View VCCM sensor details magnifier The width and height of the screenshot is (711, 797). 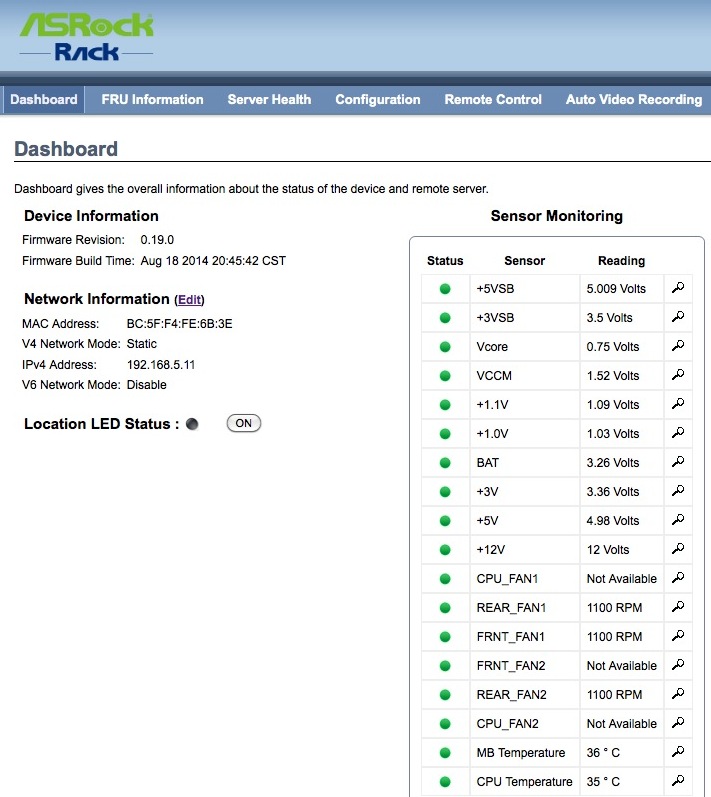pyautogui.click(x=678, y=375)
